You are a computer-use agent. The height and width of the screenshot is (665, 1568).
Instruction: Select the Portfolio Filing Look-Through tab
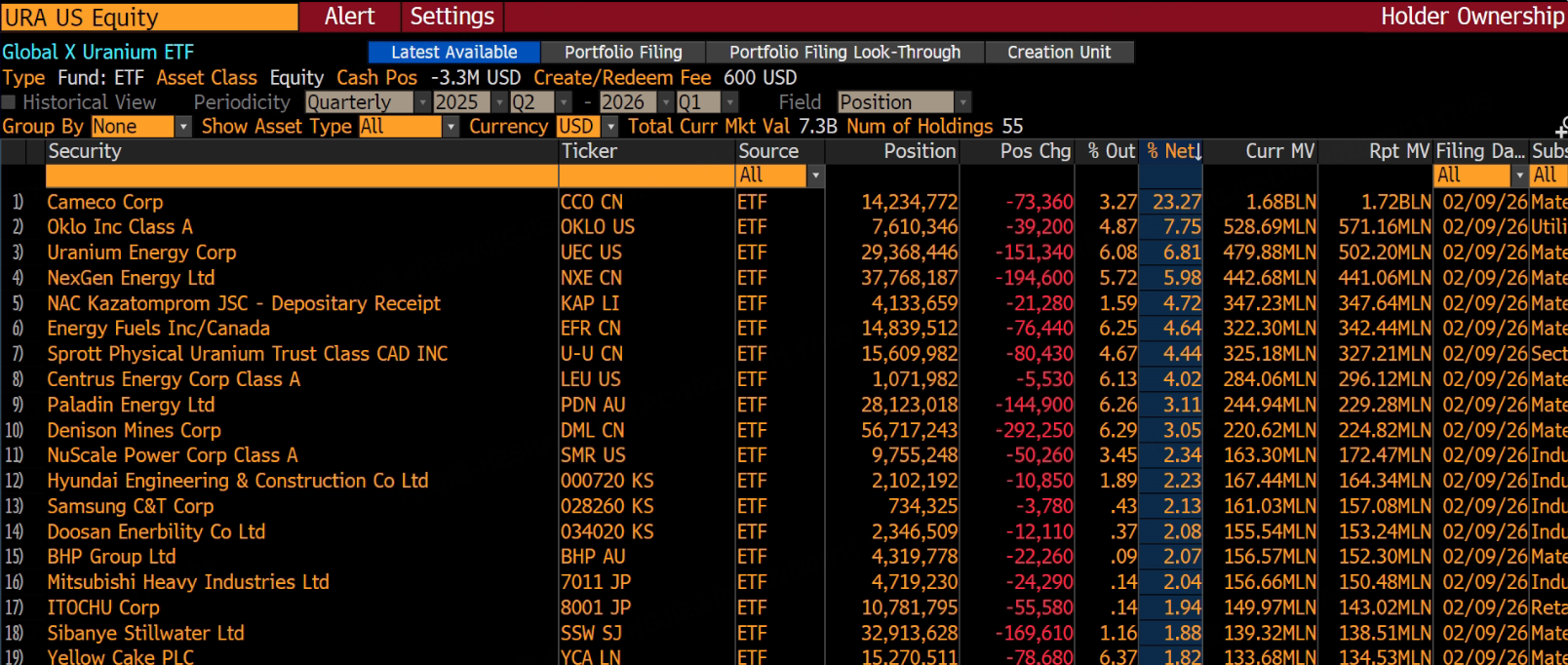pyautogui.click(x=844, y=53)
